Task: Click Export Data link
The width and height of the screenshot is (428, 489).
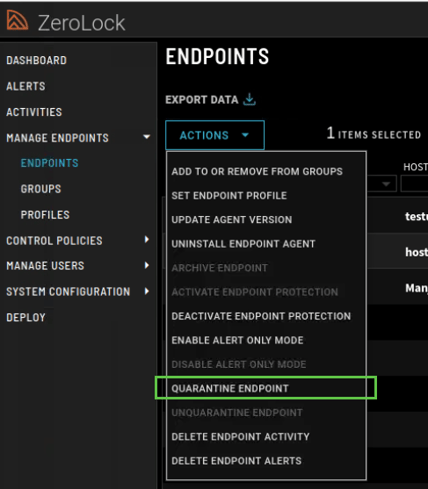Action: click(202, 100)
